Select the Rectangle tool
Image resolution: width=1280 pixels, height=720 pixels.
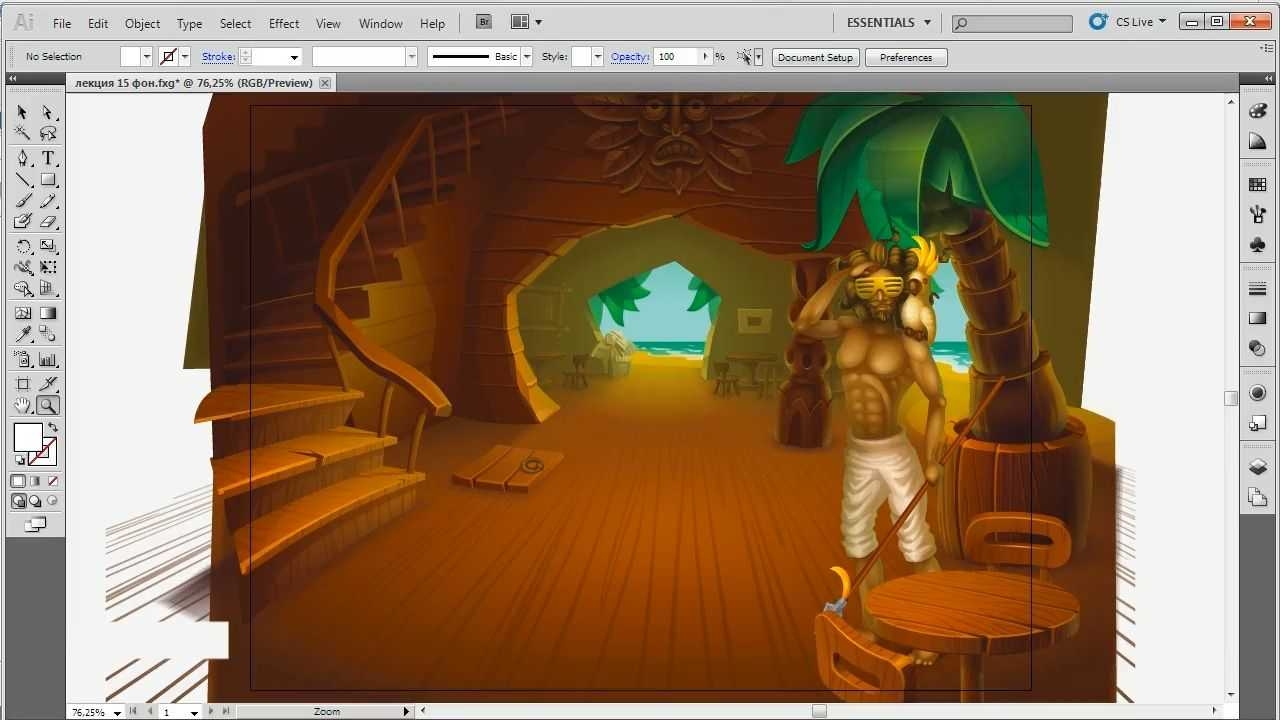(x=47, y=180)
